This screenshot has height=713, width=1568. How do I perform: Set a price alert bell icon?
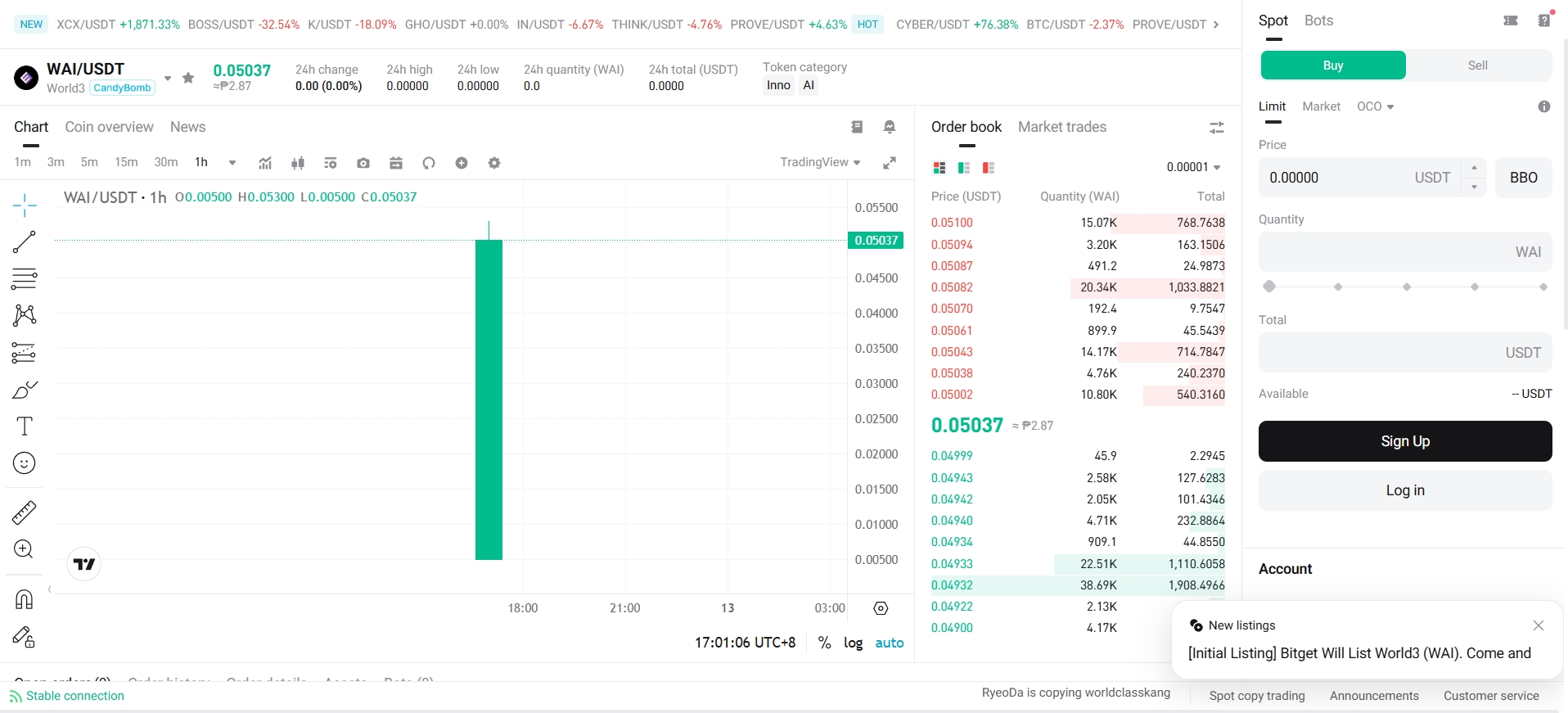tap(890, 127)
